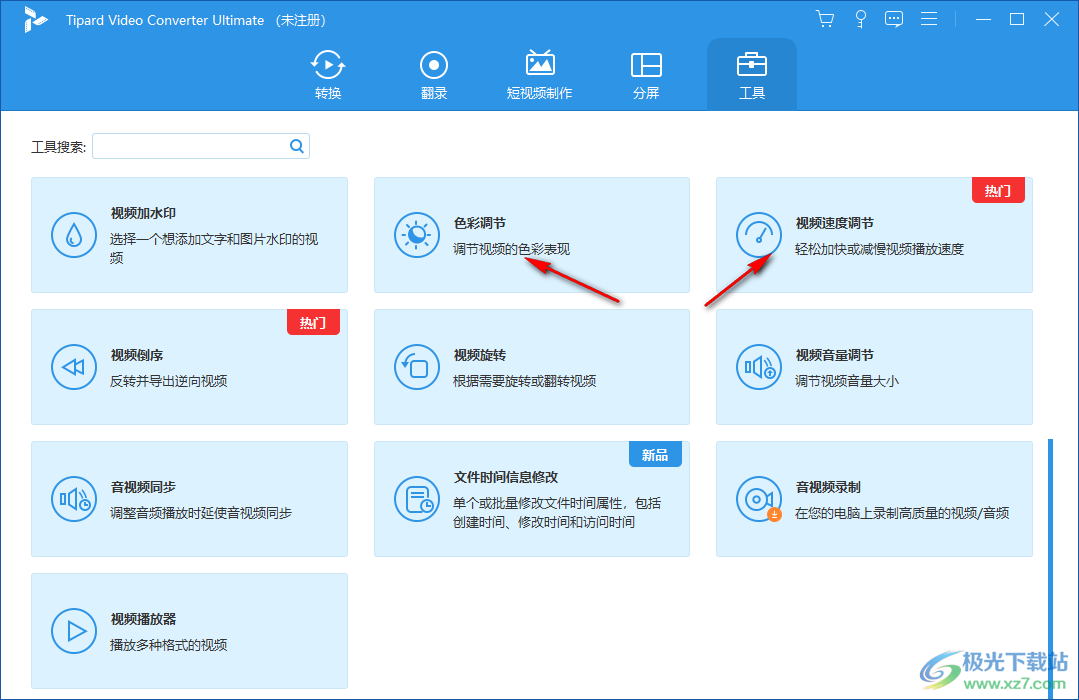Click the 视频音量调节 volume icon
This screenshot has width=1079, height=700.
(x=759, y=367)
